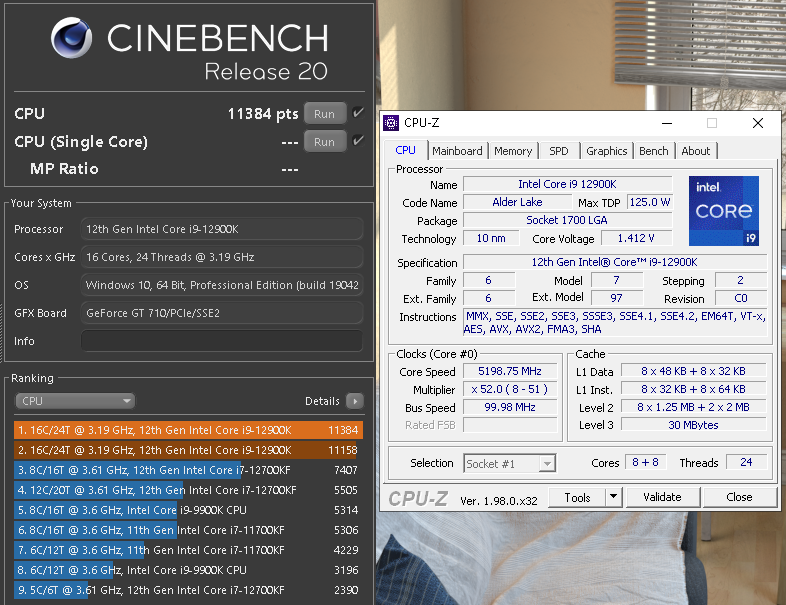Run the CPU multi-core benchmark
Image resolution: width=786 pixels, height=605 pixels.
tap(325, 114)
